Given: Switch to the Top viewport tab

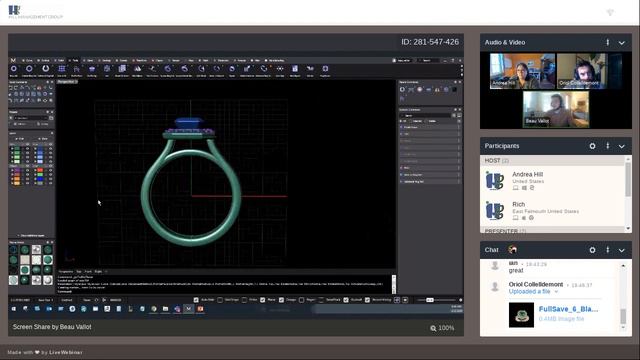Looking at the screenshot, I should tap(79, 271).
